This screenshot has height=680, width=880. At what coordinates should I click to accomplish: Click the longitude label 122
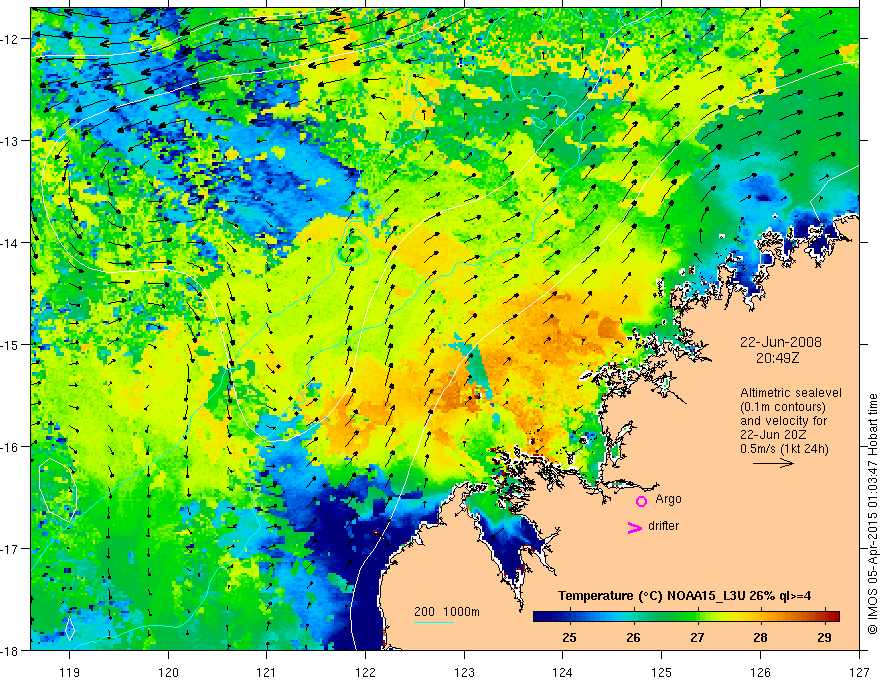pos(365,672)
